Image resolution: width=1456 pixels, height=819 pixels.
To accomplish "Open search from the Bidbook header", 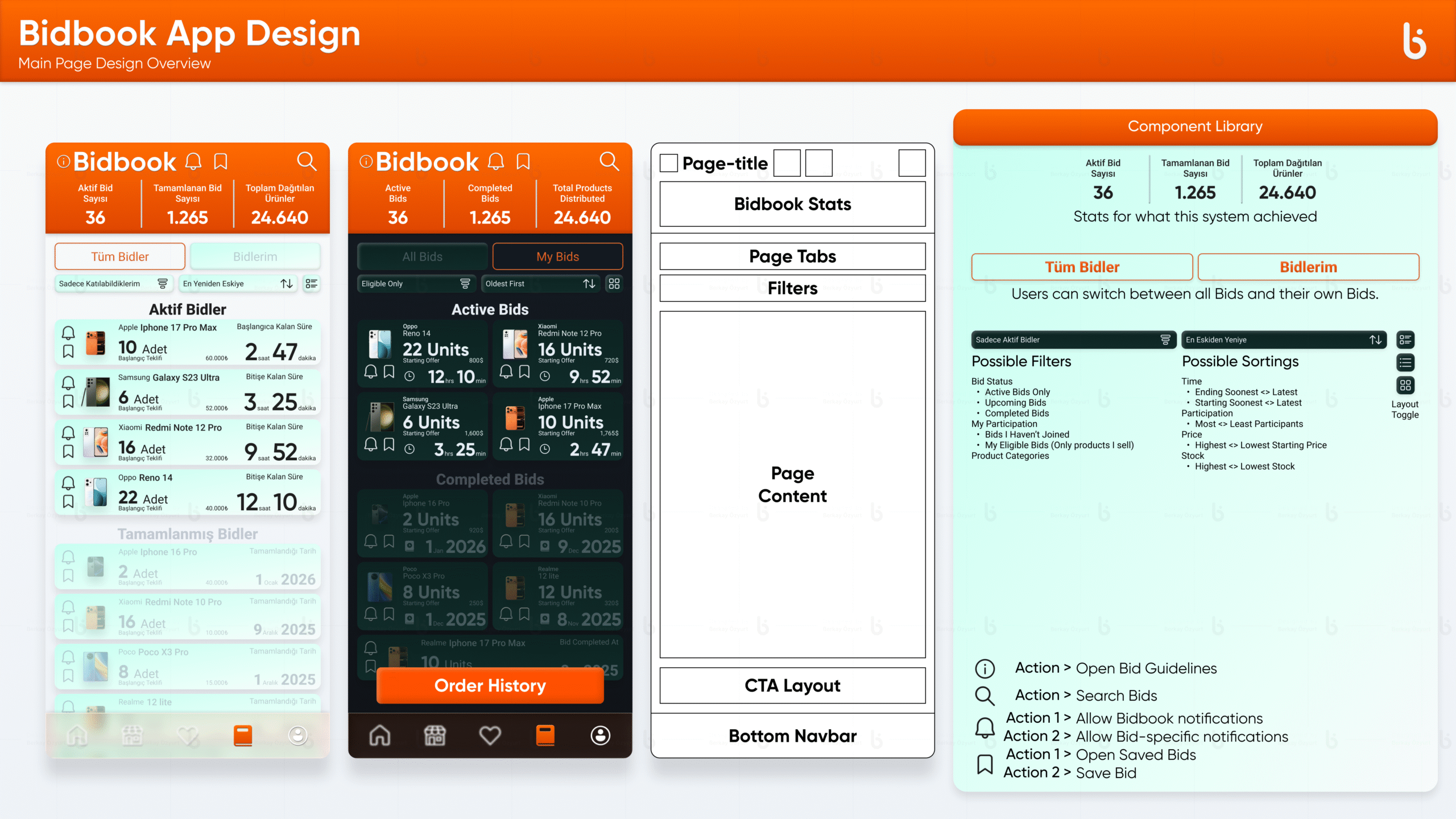I will [x=307, y=162].
